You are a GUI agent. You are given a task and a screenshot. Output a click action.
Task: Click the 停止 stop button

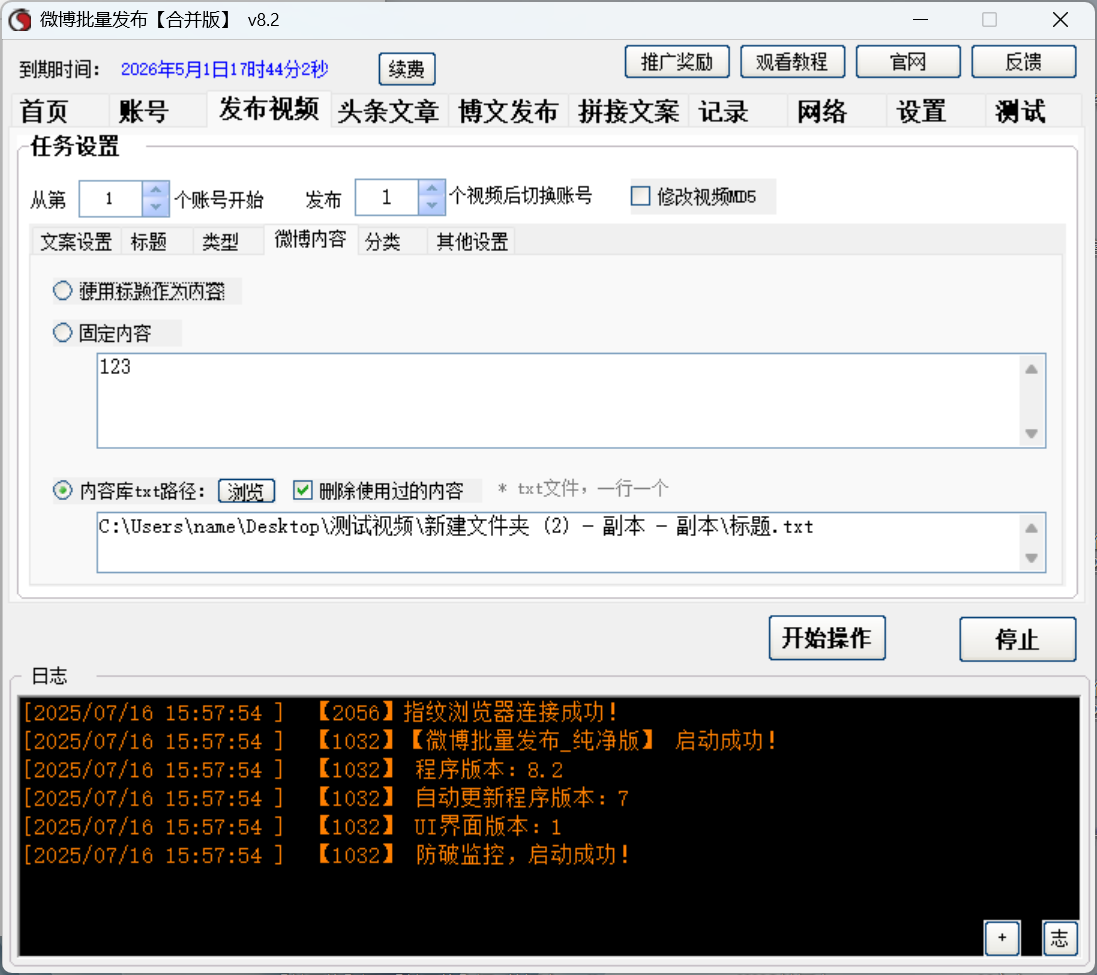[x=1017, y=639]
